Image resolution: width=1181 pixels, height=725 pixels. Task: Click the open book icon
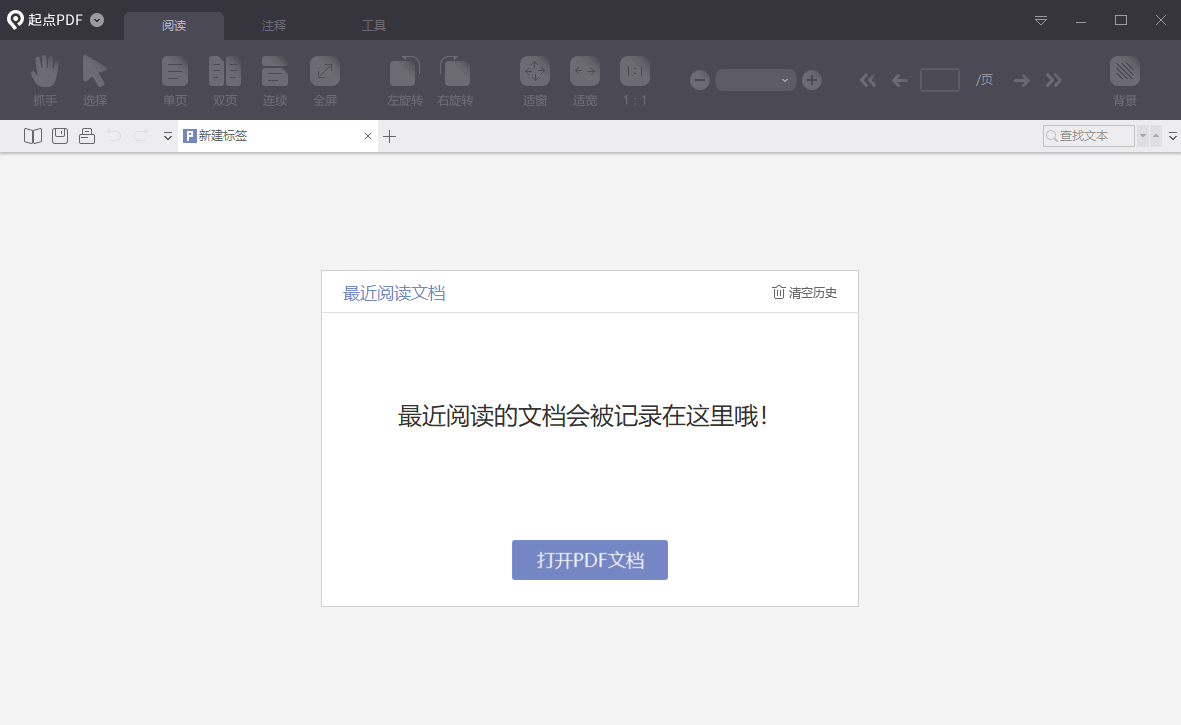pyautogui.click(x=32, y=136)
